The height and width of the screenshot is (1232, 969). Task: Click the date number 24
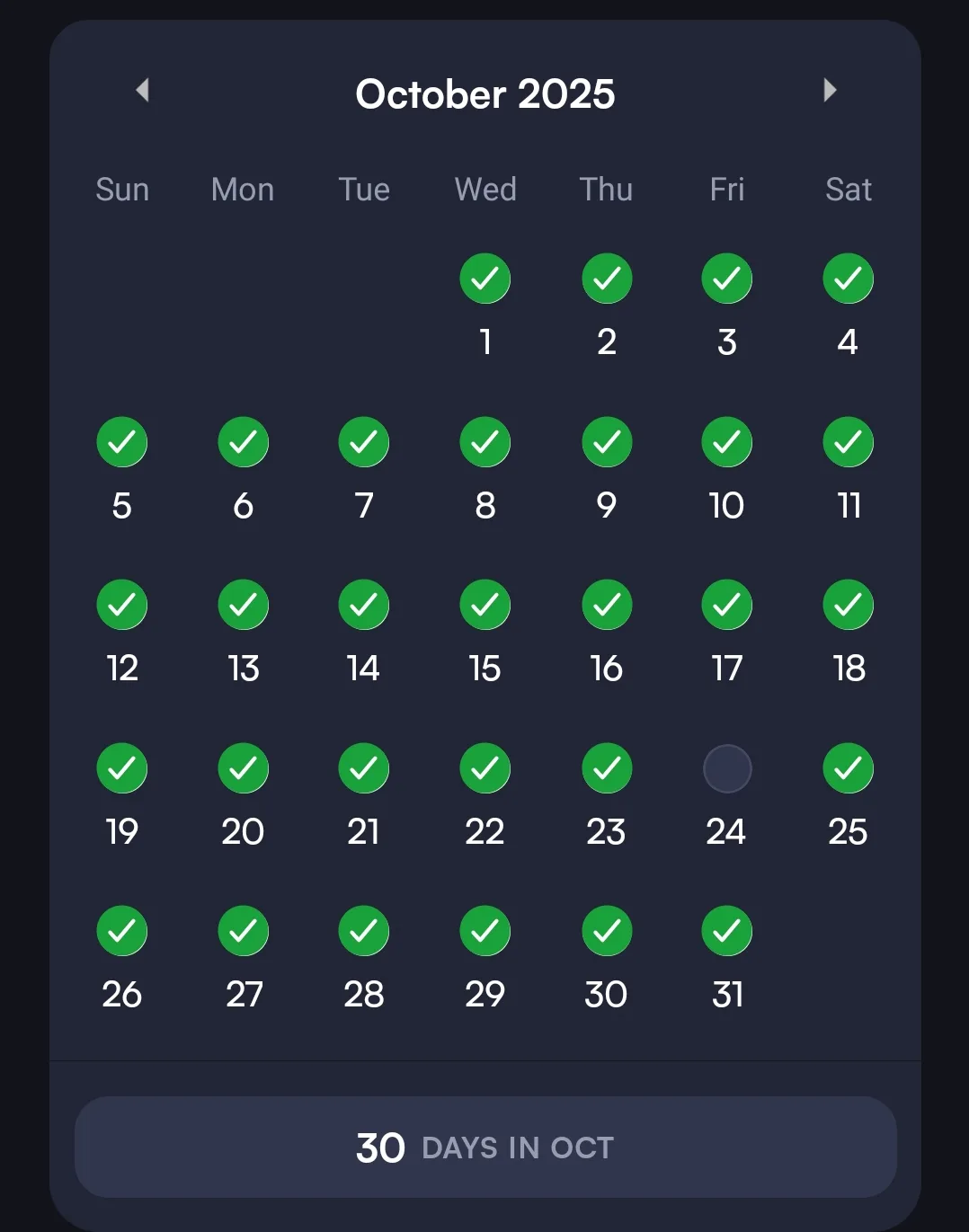726,832
